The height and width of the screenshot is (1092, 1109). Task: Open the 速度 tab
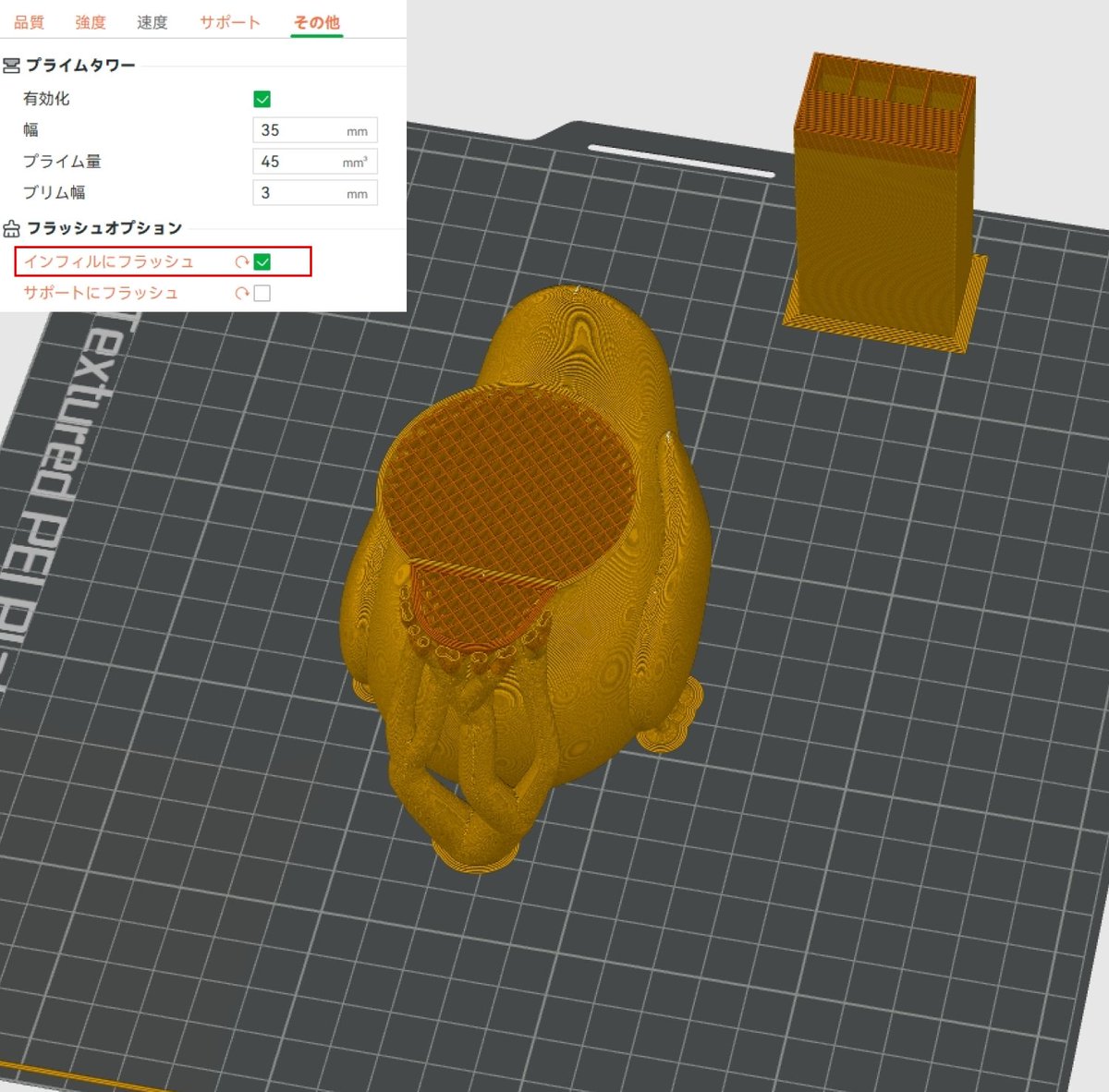coord(152,22)
